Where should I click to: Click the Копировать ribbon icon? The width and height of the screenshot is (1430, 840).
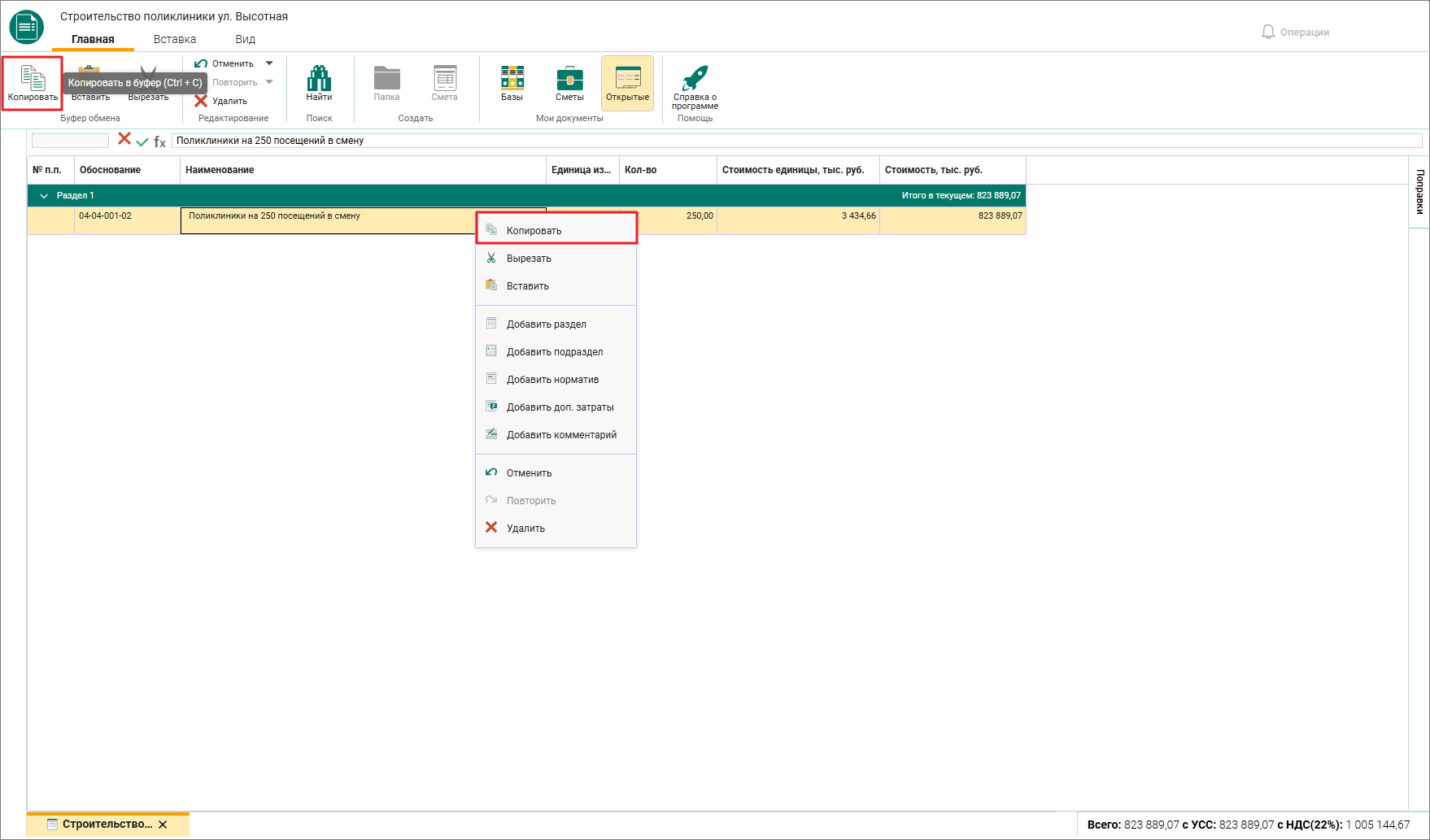click(x=33, y=79)
